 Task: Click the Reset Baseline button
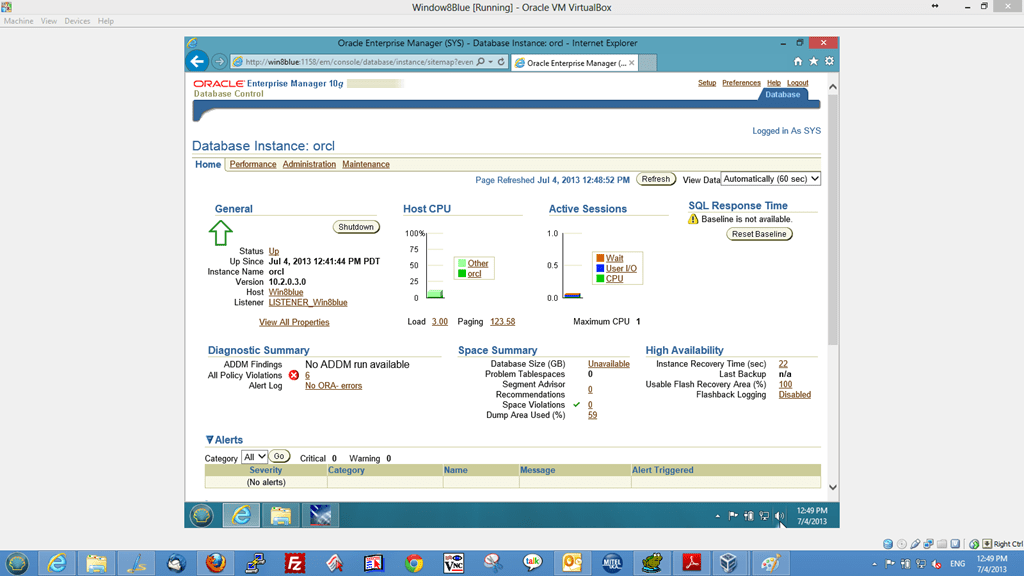pyautogui.click(x=760, y=234)
